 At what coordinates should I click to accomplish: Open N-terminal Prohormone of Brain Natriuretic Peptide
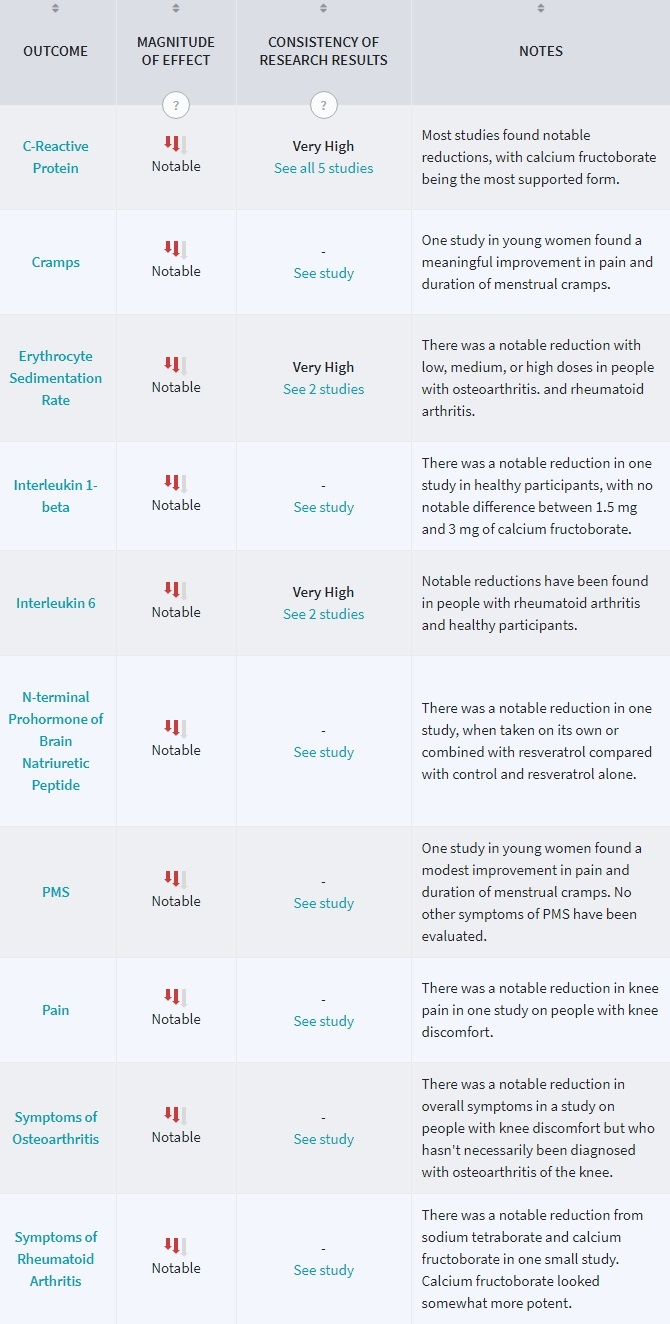[x=56, y=741]
